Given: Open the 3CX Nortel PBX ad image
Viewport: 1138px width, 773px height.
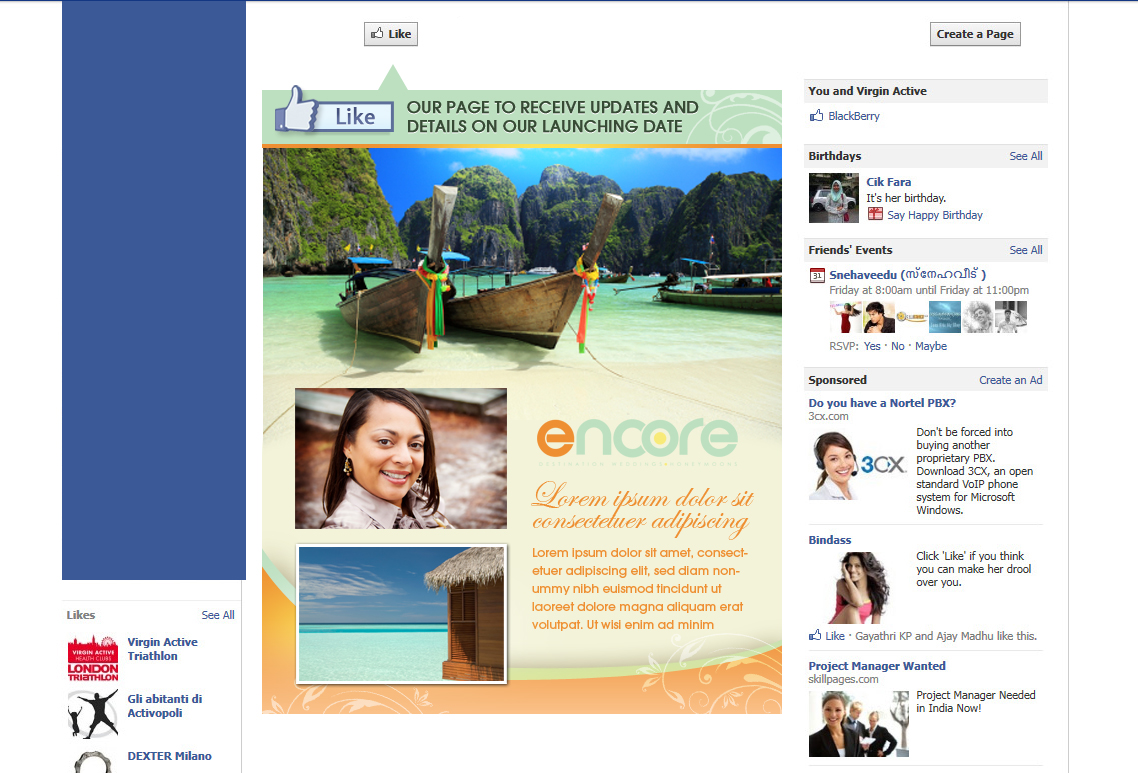Looking at the screenshot, I should pos(858,465).
